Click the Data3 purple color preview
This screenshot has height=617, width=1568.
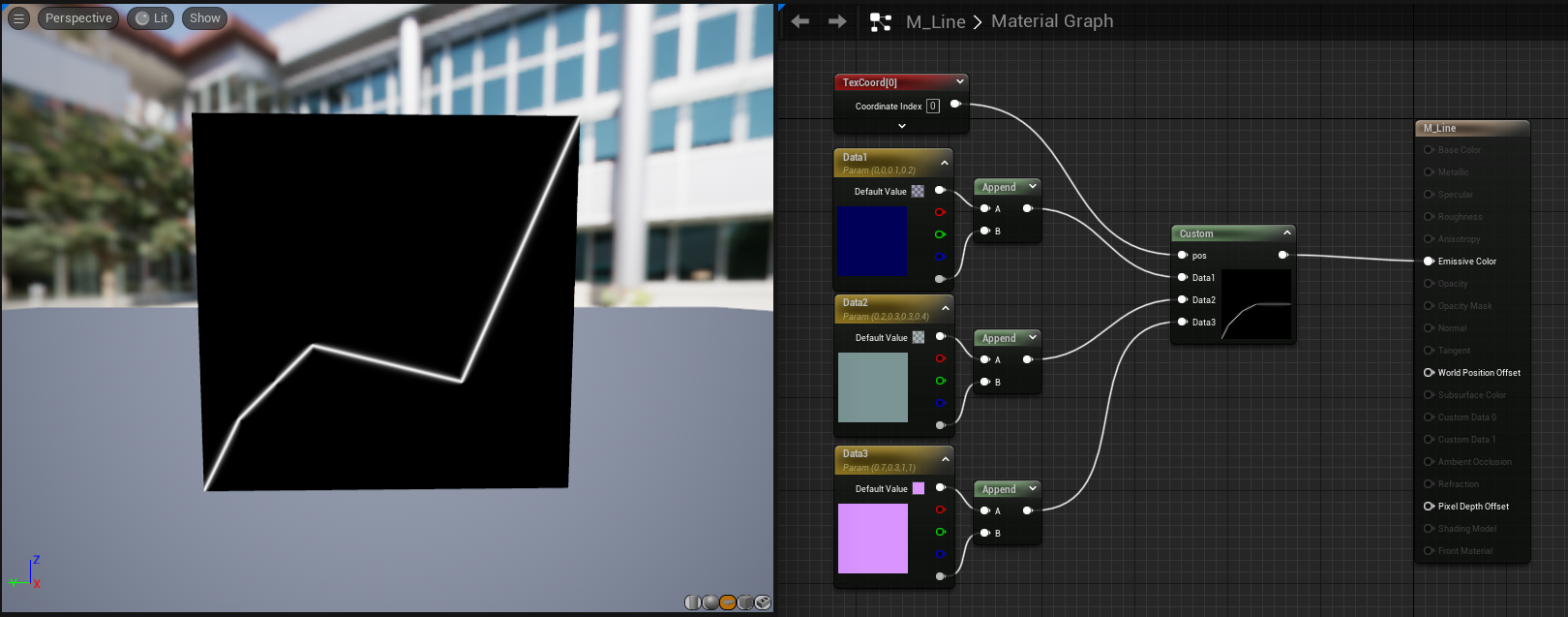(x=872, y=539)
